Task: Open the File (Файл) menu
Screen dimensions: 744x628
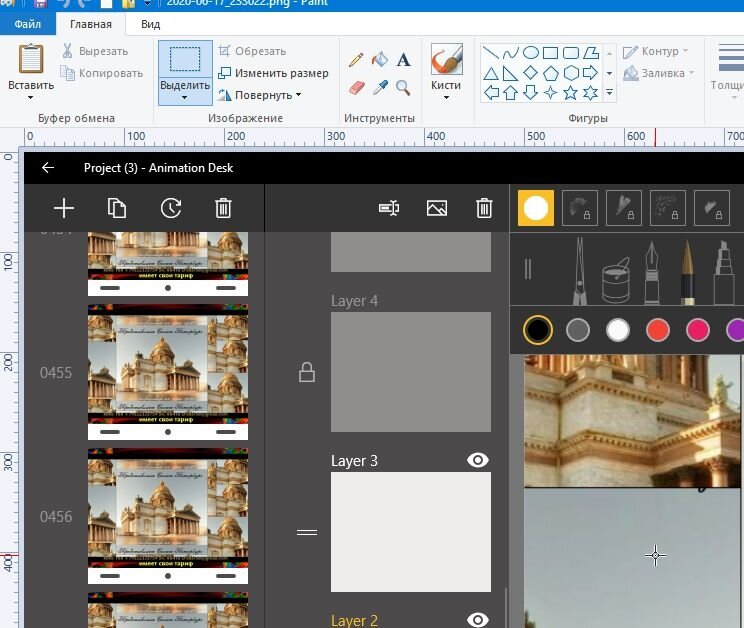Action: [x=28, y=24]
